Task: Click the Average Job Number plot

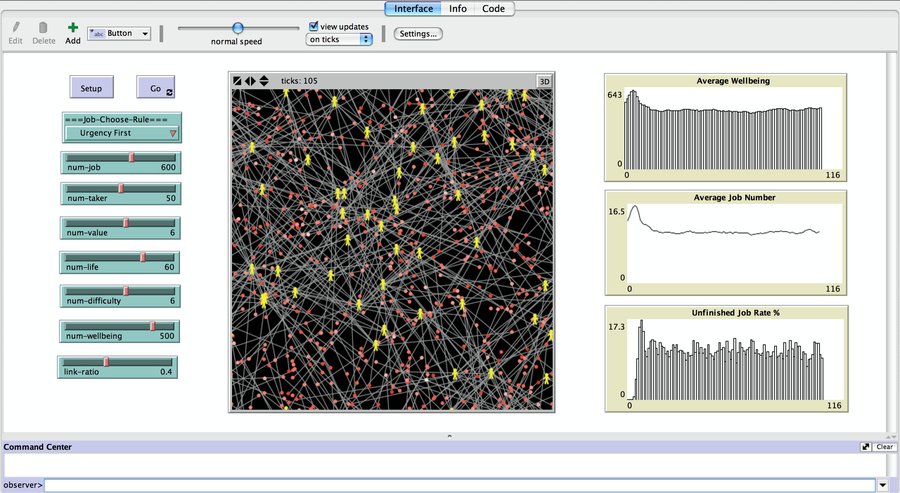Action: click(726, 243)
